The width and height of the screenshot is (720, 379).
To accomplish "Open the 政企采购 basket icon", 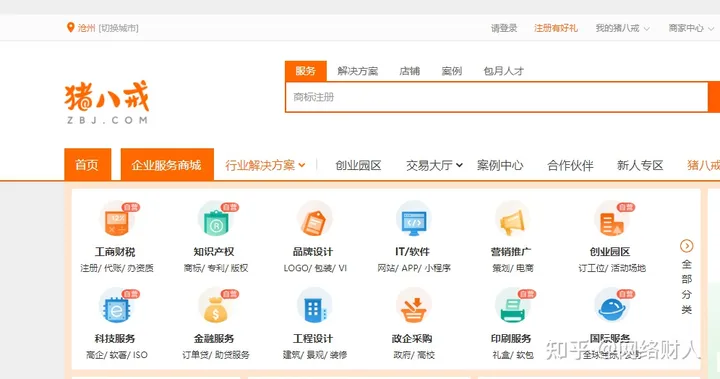I will click(x=413, y=306).
